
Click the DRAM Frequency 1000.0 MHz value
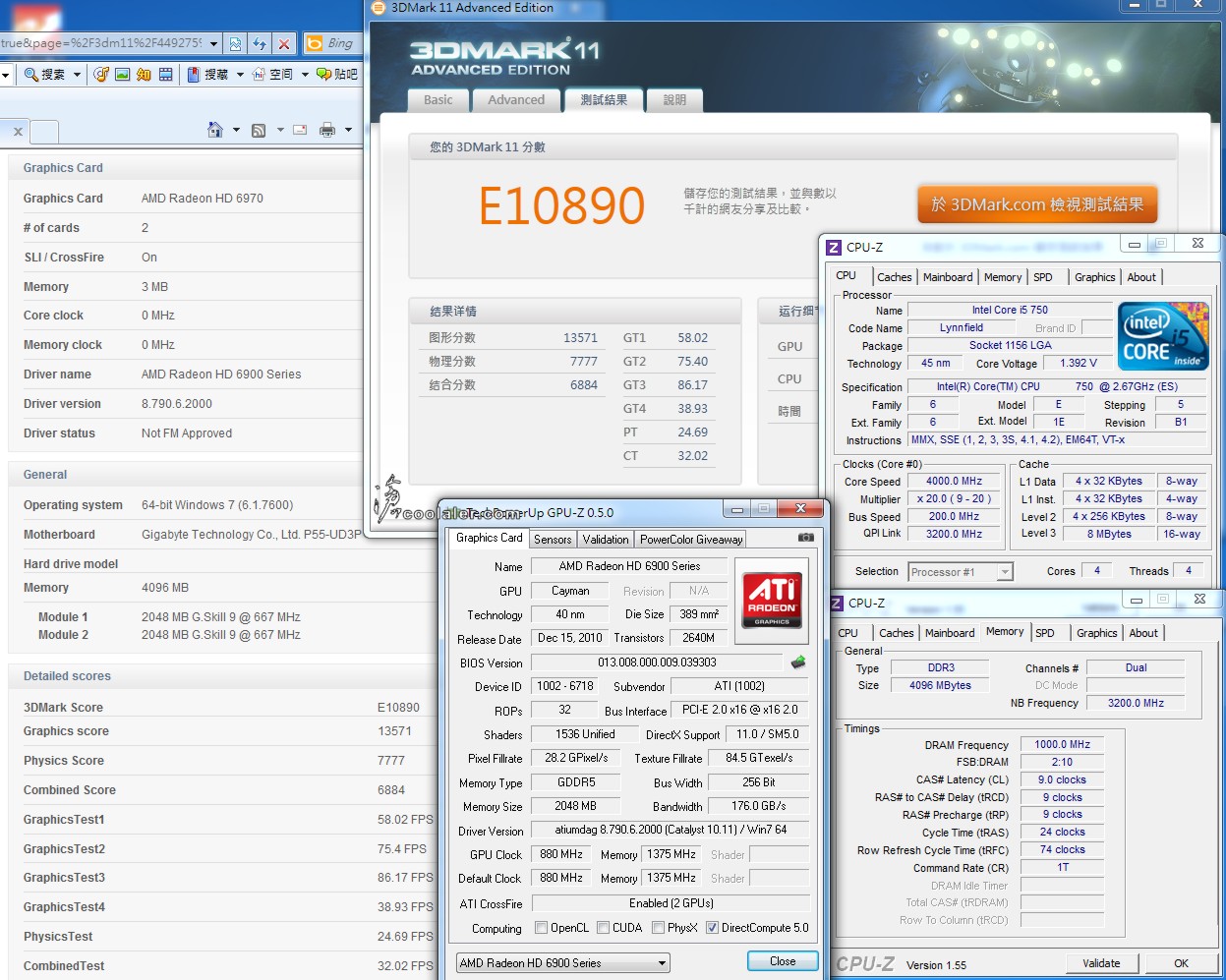[x=1062, y=745]
